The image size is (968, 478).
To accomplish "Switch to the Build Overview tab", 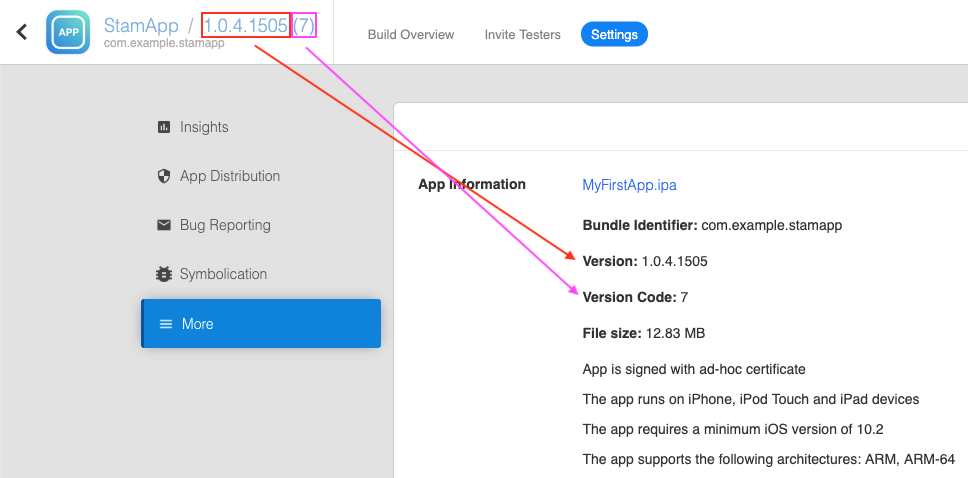I will pyautogui.click(x=411, y=34).
